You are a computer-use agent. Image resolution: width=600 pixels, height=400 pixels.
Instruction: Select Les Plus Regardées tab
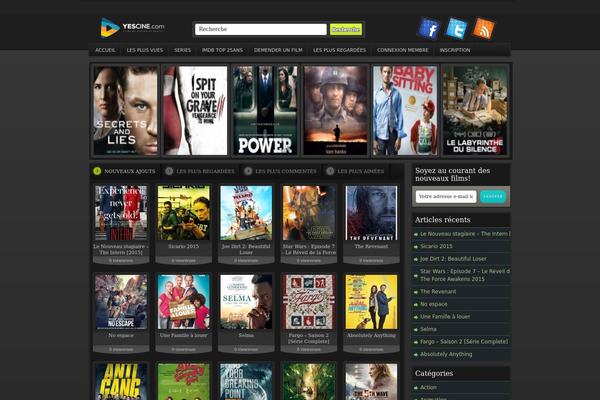(200, 171)
